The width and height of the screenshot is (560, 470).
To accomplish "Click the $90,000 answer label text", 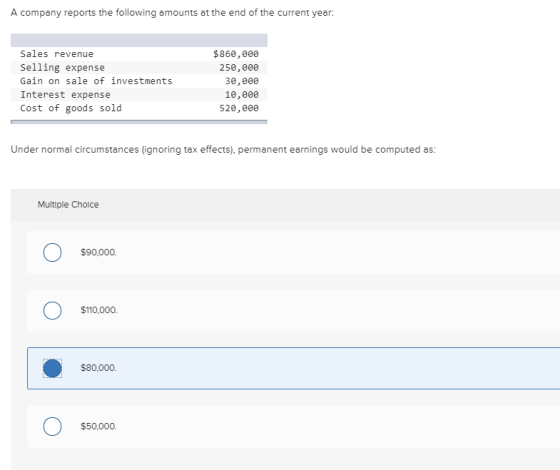I will tap(99, 252).
